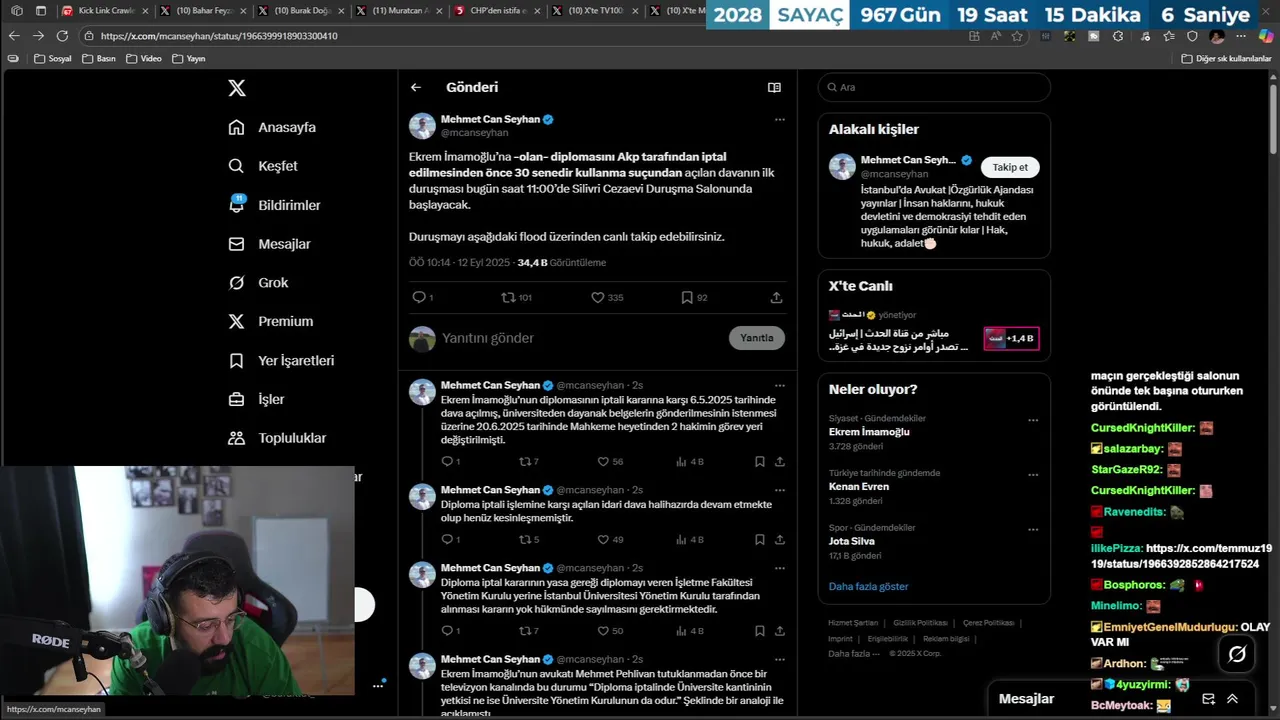Image resolution: width=1280 pixels, height=720 pixels.
Task: Open Premium from the sidebar
Action: click(x=270, y=321)
